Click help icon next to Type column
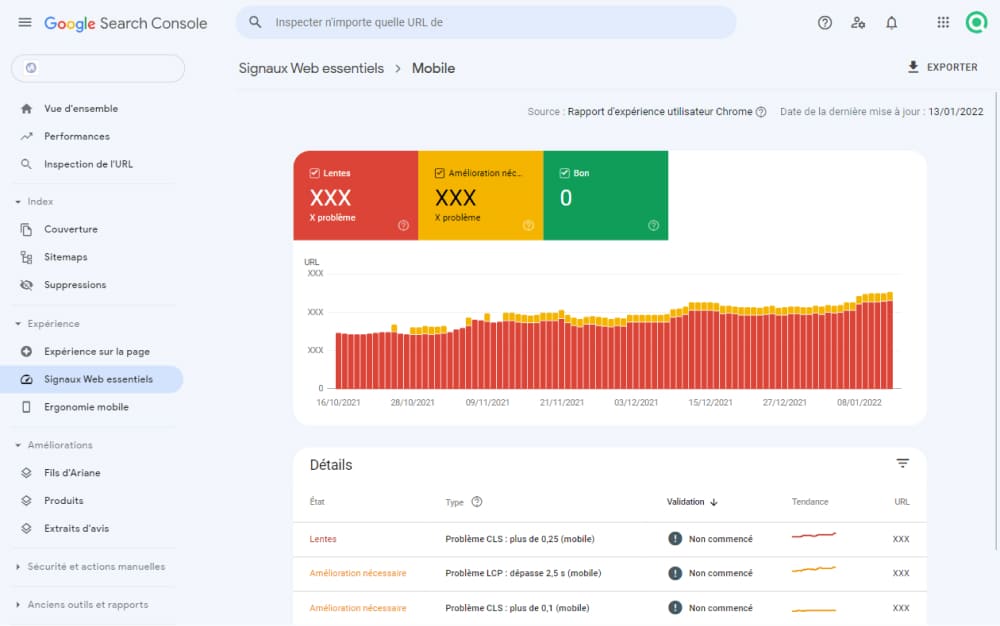The image size is (1000, 626). [476, 502]
